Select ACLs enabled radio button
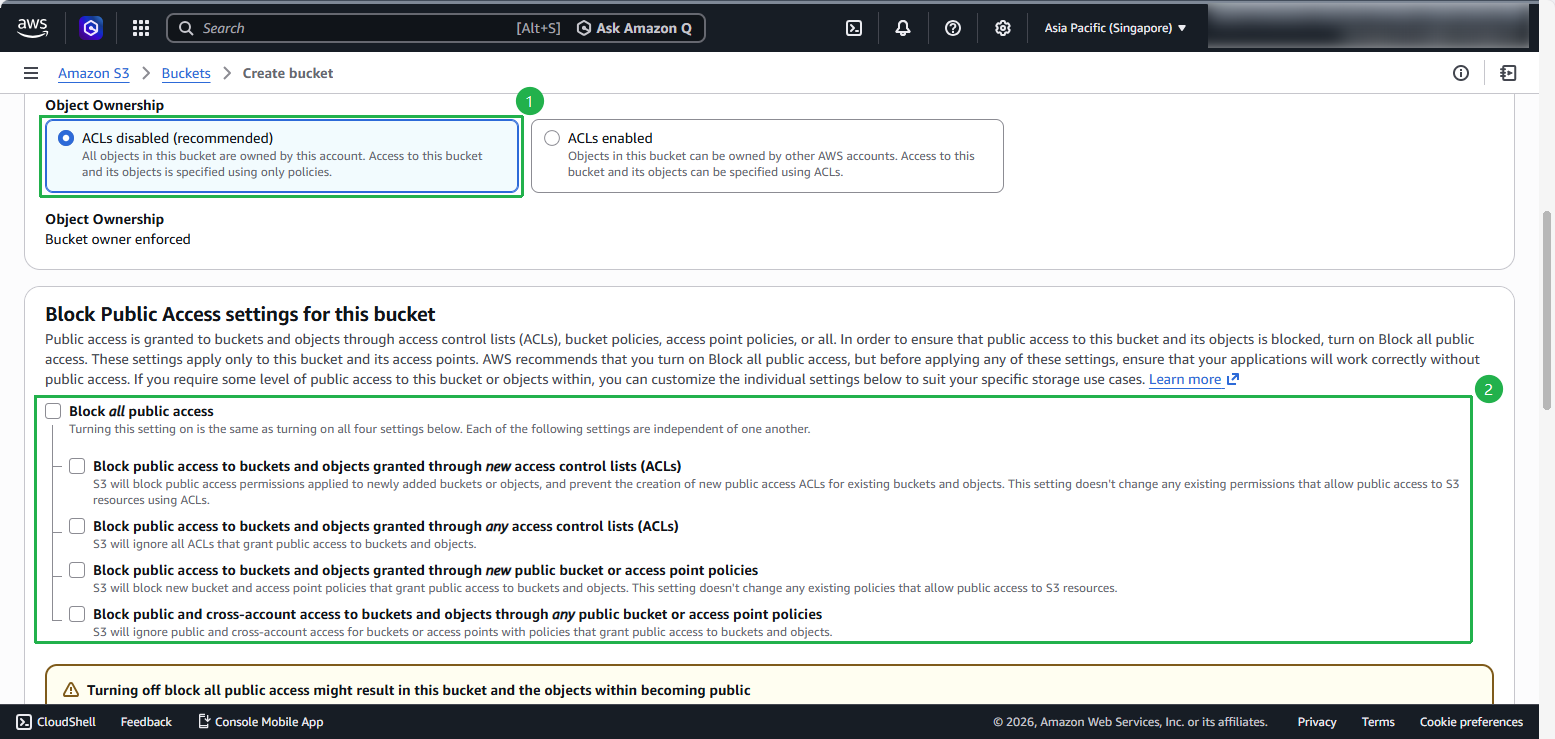 552,138
